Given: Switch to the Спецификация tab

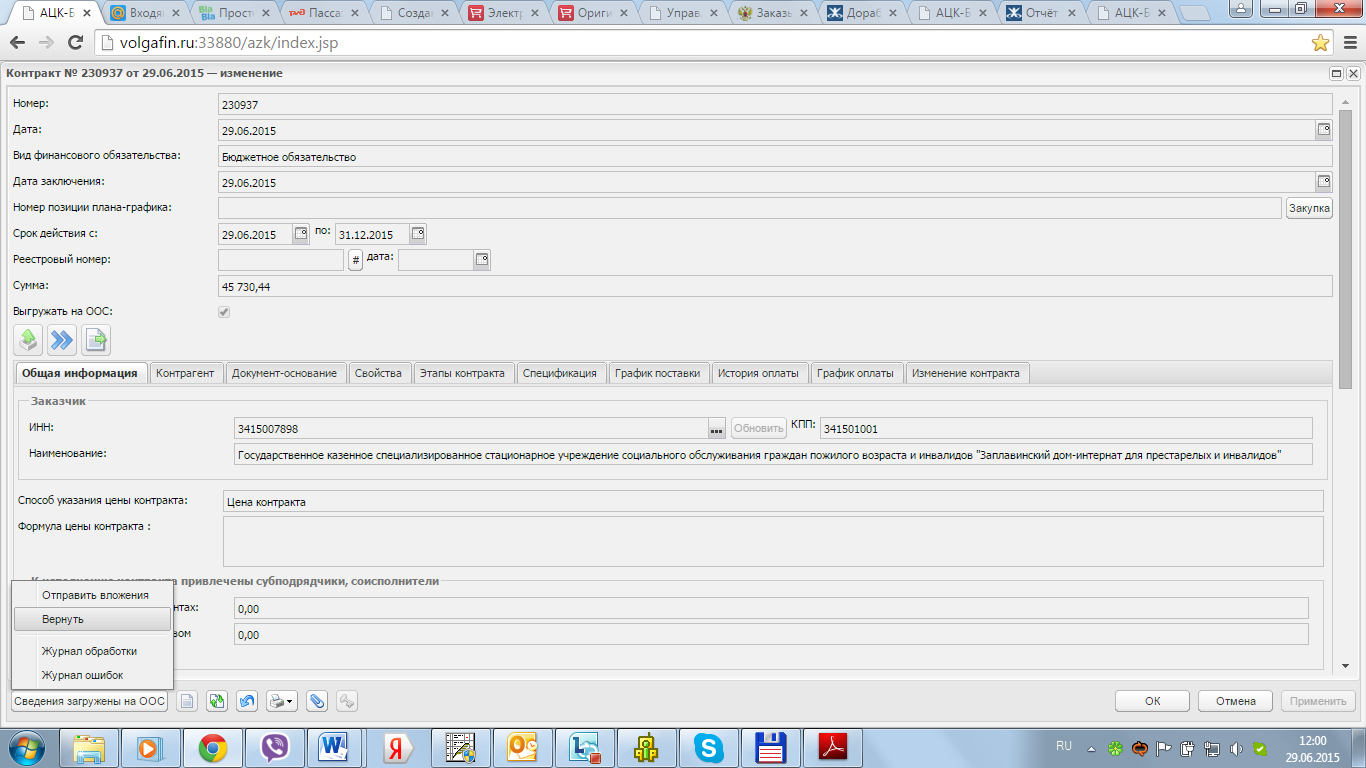Looking at the screenshot, I should click(x=560, y=373).
